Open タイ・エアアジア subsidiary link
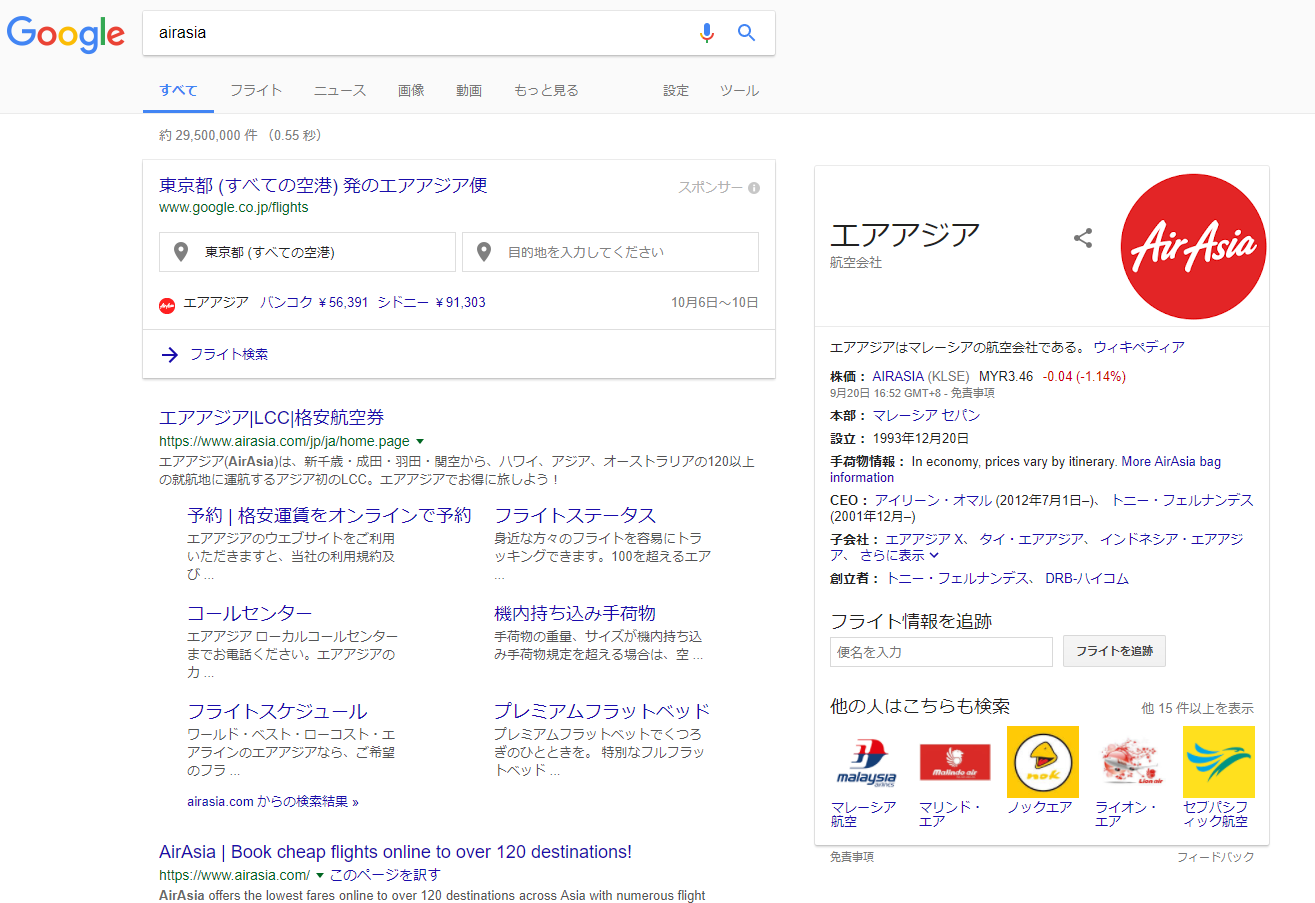 click(1032, 540)
